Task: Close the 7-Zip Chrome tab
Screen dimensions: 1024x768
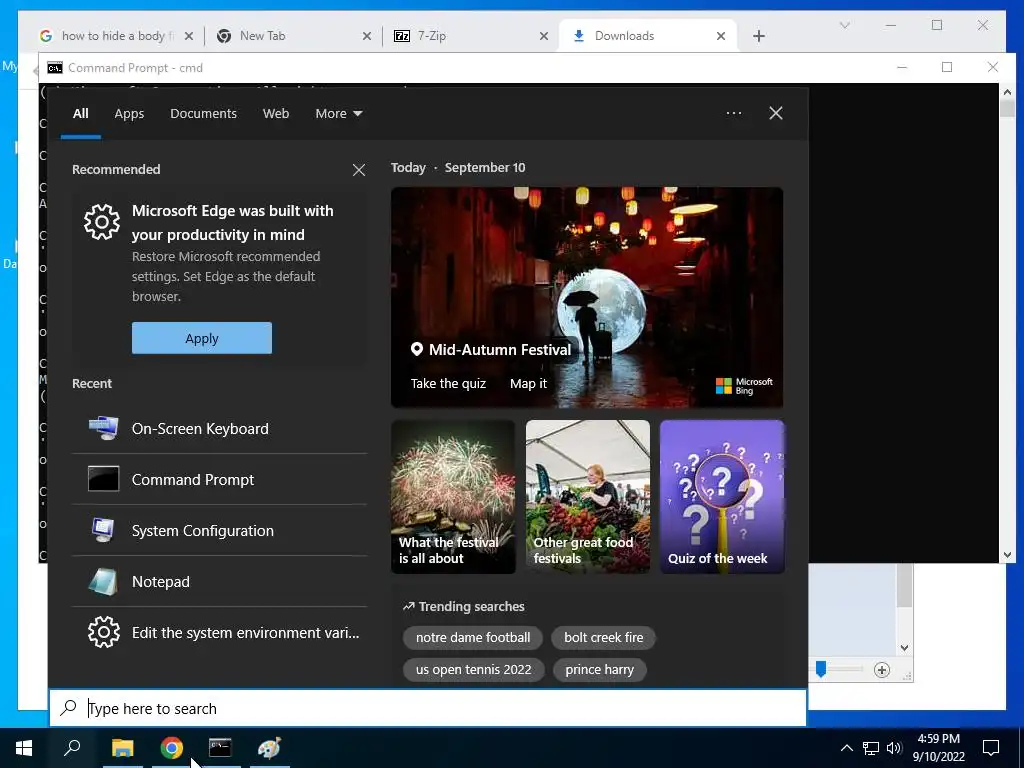Action: click(543, 36)
